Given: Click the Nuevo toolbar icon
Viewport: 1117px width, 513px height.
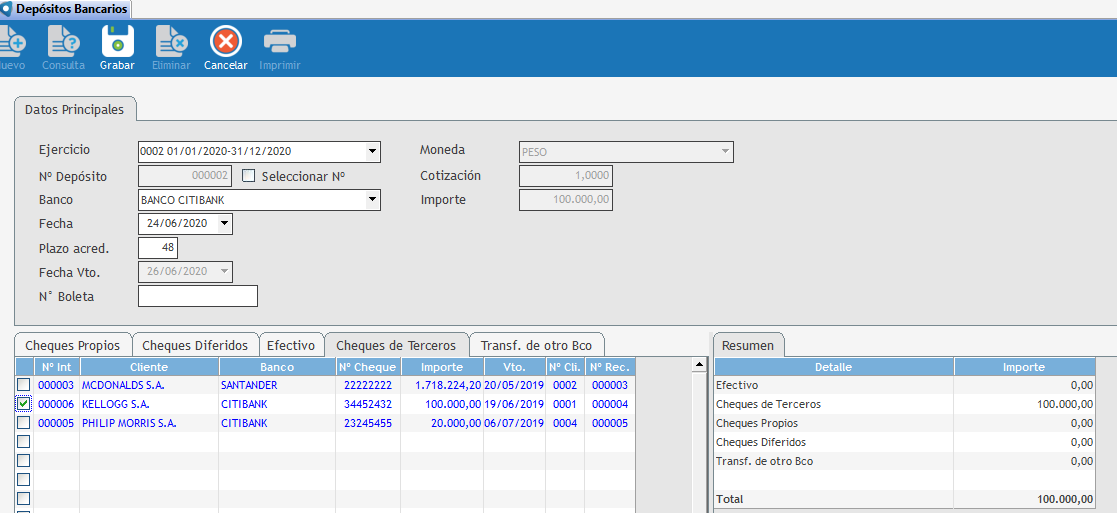Looking at the screenshot, I should pos(12,43).
